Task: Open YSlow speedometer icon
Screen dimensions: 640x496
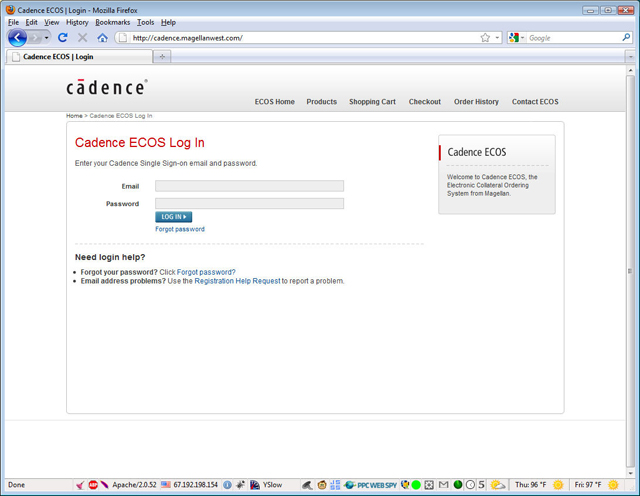Action: pyautogui.click(x=255, y=485)
